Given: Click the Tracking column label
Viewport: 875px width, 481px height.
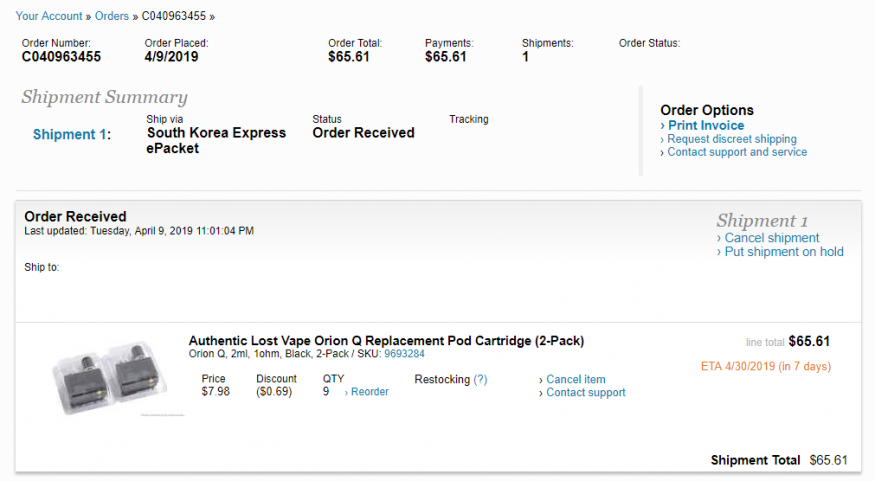Looking at the screenshot, I should (x=469, y=119).
